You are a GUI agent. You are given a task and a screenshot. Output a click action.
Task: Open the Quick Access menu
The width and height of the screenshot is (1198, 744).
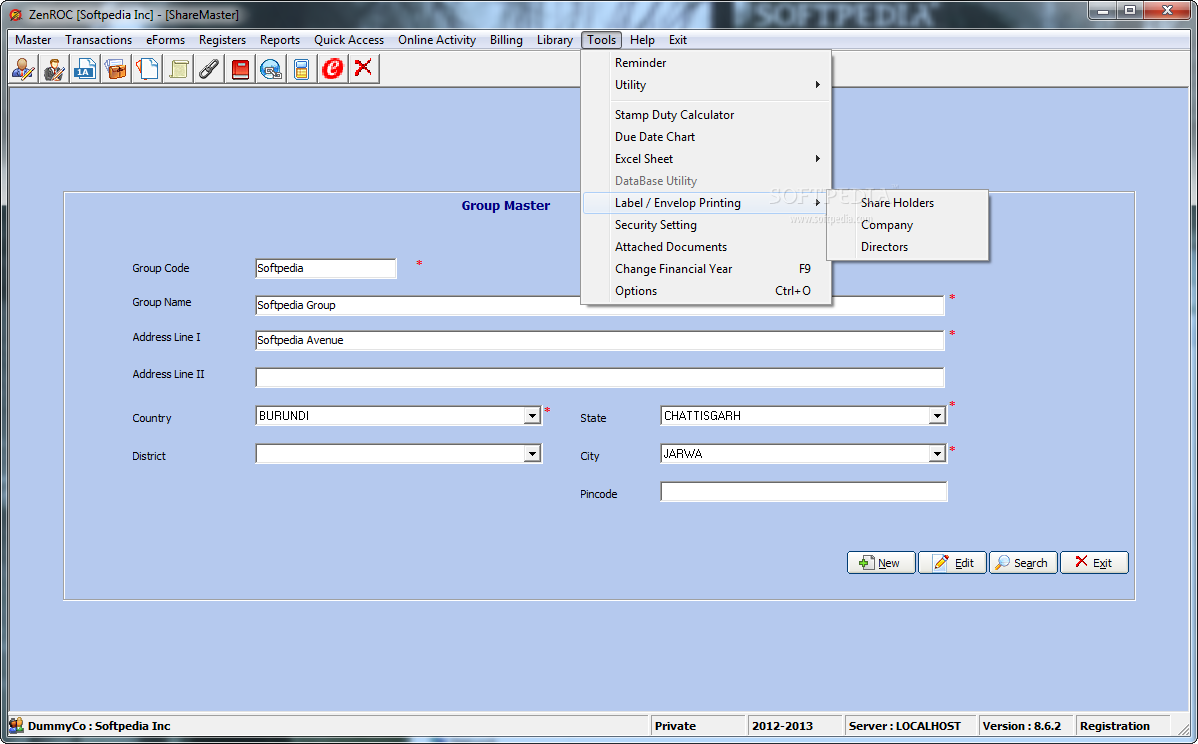349,40
